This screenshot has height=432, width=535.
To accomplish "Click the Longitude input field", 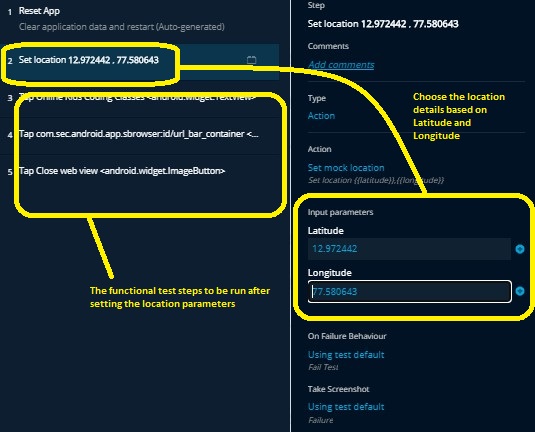I will coord(409,291).
